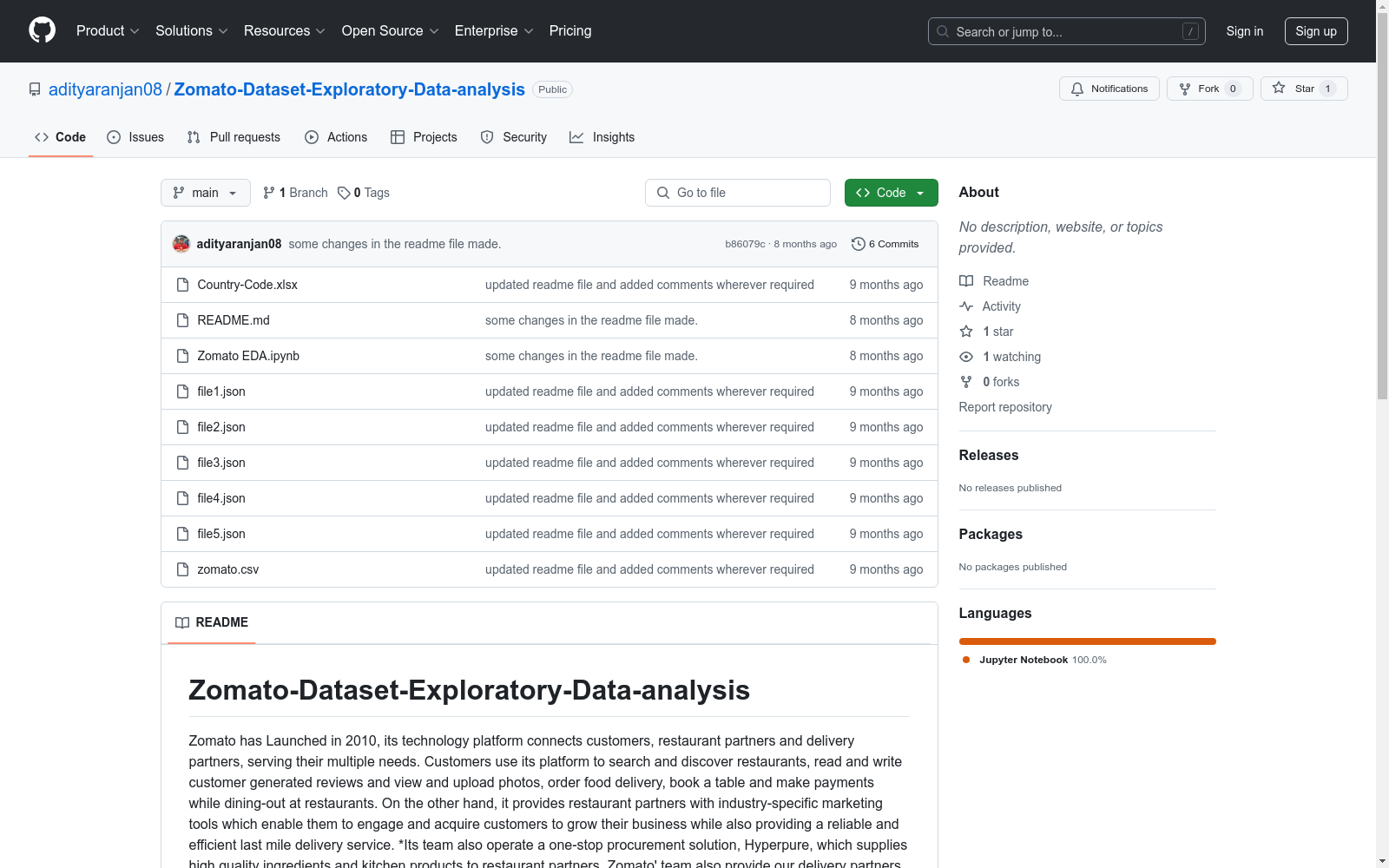Image resolution: width=1389 pixels, height=868 pixels.
Task: Click file icon beside zomato.csv
Action: tap(182, 569)
